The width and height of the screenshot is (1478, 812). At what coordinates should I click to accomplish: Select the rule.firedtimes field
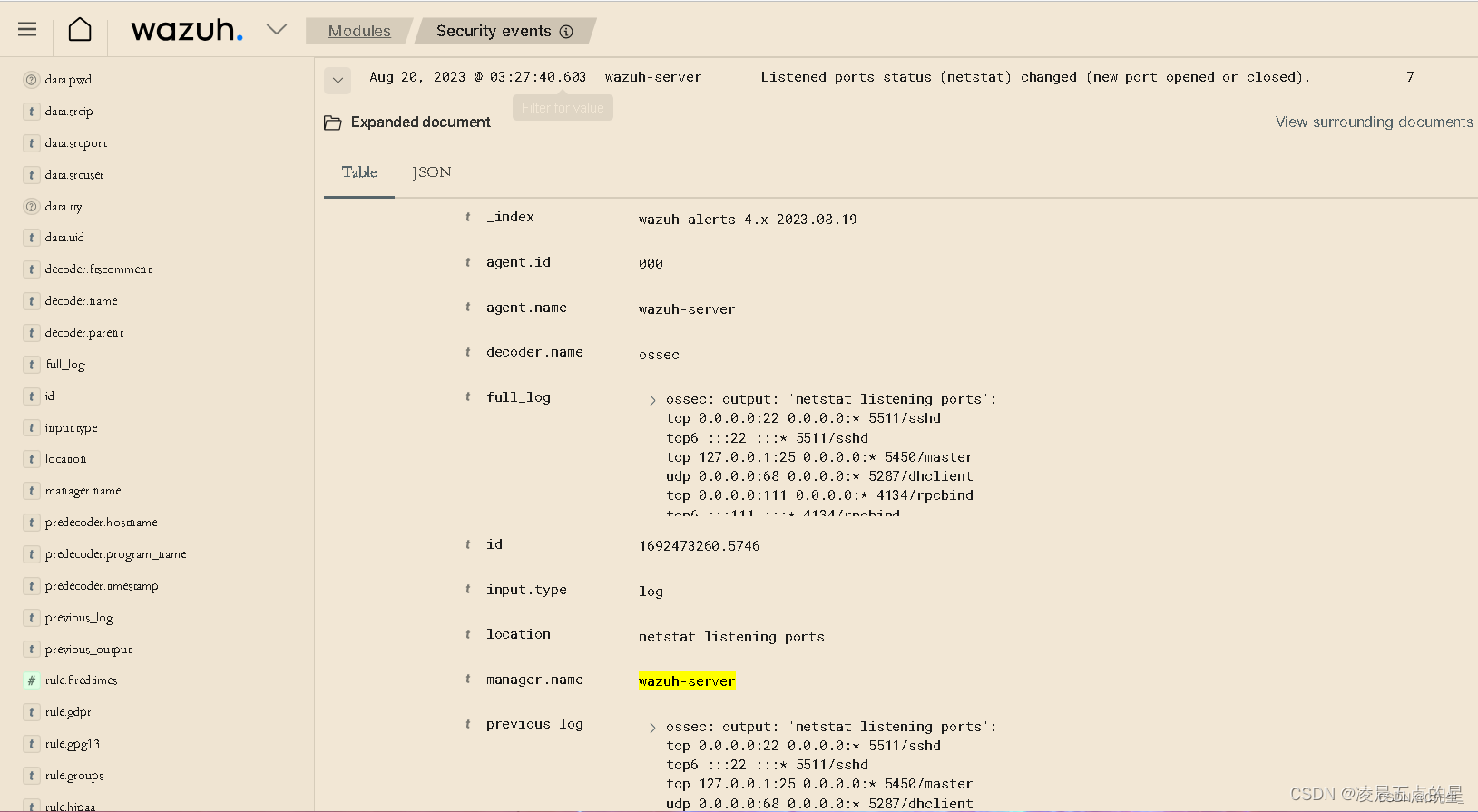[81, 680]
